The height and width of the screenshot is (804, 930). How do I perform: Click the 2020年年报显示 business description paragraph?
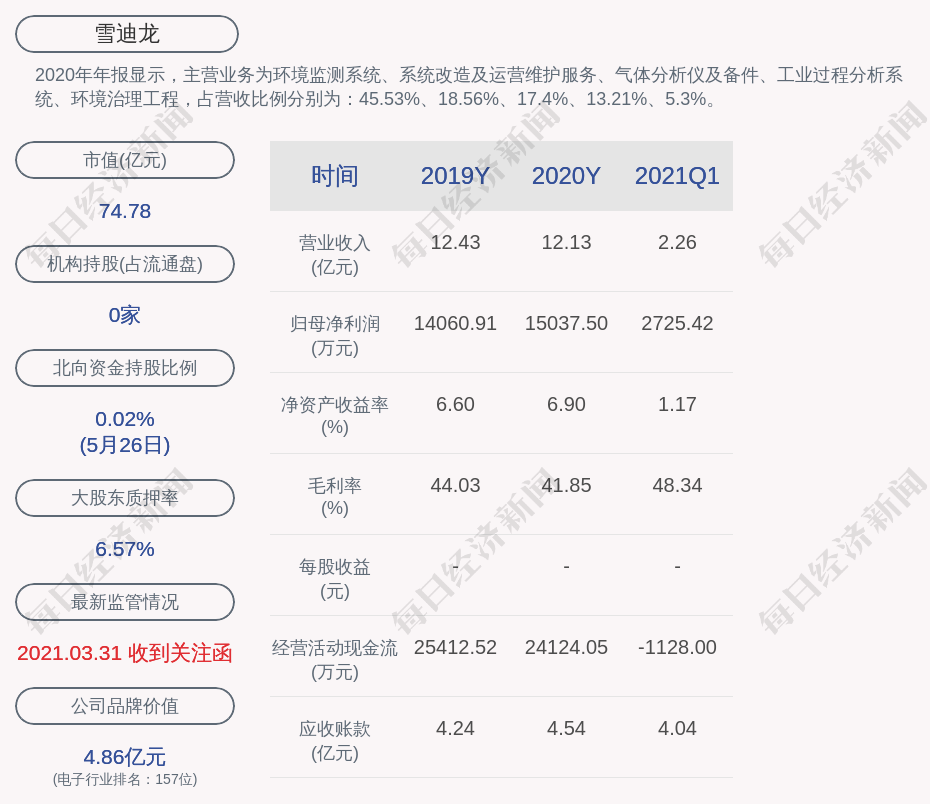coord(469,87)
